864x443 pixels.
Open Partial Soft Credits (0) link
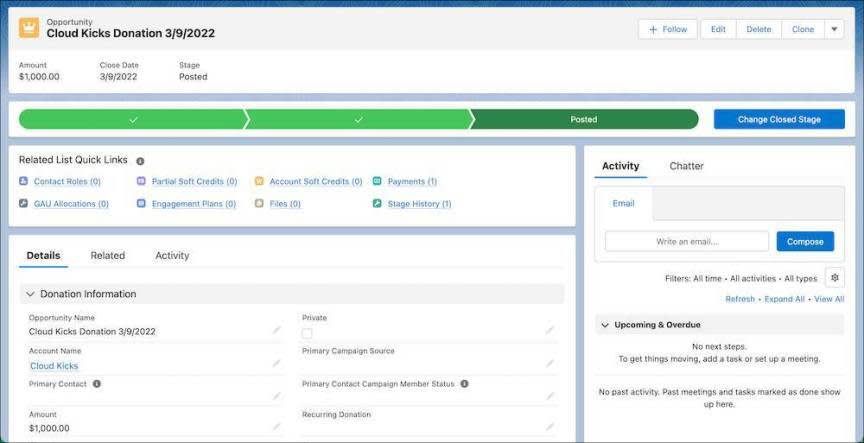pyautogui.click(x=195, y=181)
